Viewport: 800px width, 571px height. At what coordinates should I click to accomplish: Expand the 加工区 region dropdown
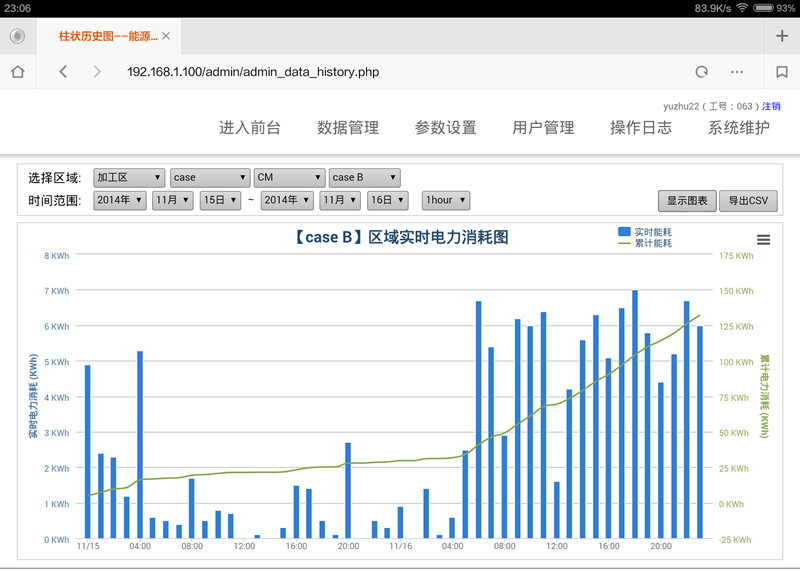[x=129, y=178]
